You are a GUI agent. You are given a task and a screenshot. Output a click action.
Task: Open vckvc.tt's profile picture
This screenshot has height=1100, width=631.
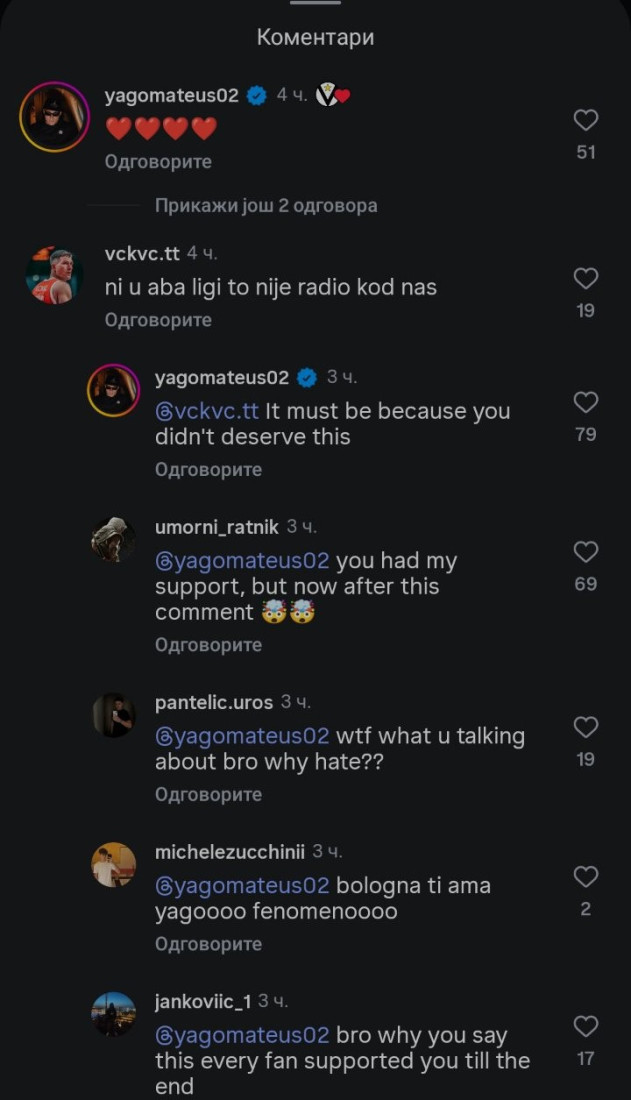click(55, 275)
